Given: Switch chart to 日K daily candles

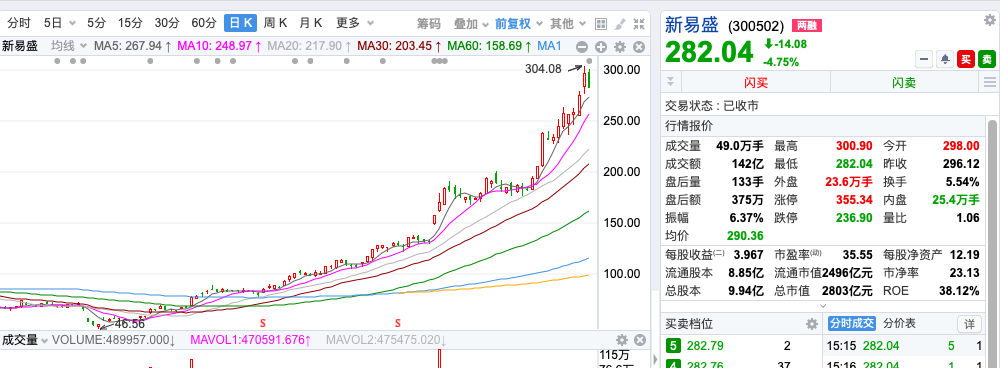Looking at the screenshot, I should [x=240, y=24].
